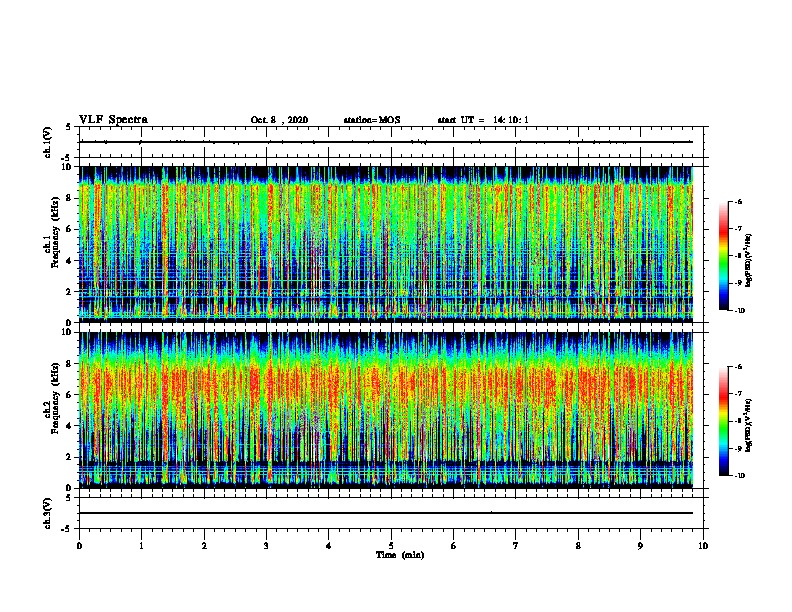792x612 pixels.
Task: Click the time axis tick label "7"
Action: click(x=516, y=546)
